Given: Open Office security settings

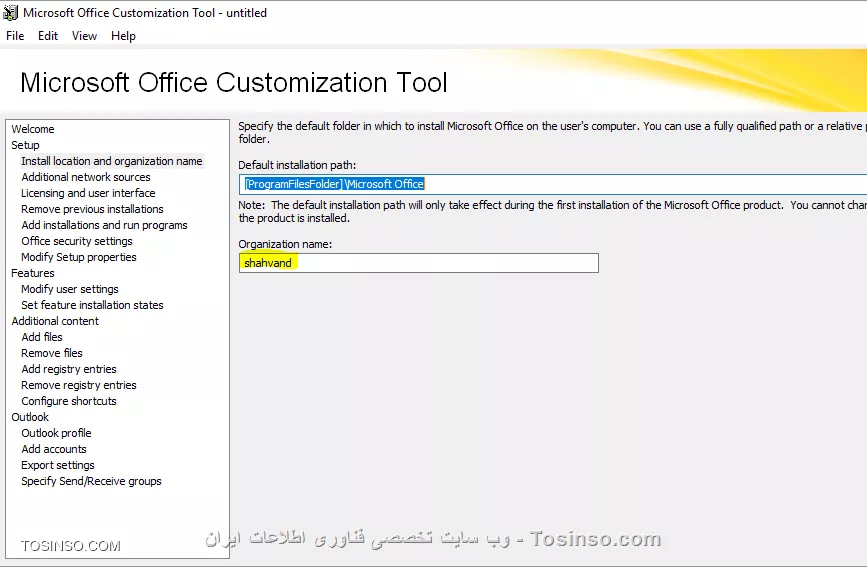Looking at the screenshot, I should (x=77, y=241).
